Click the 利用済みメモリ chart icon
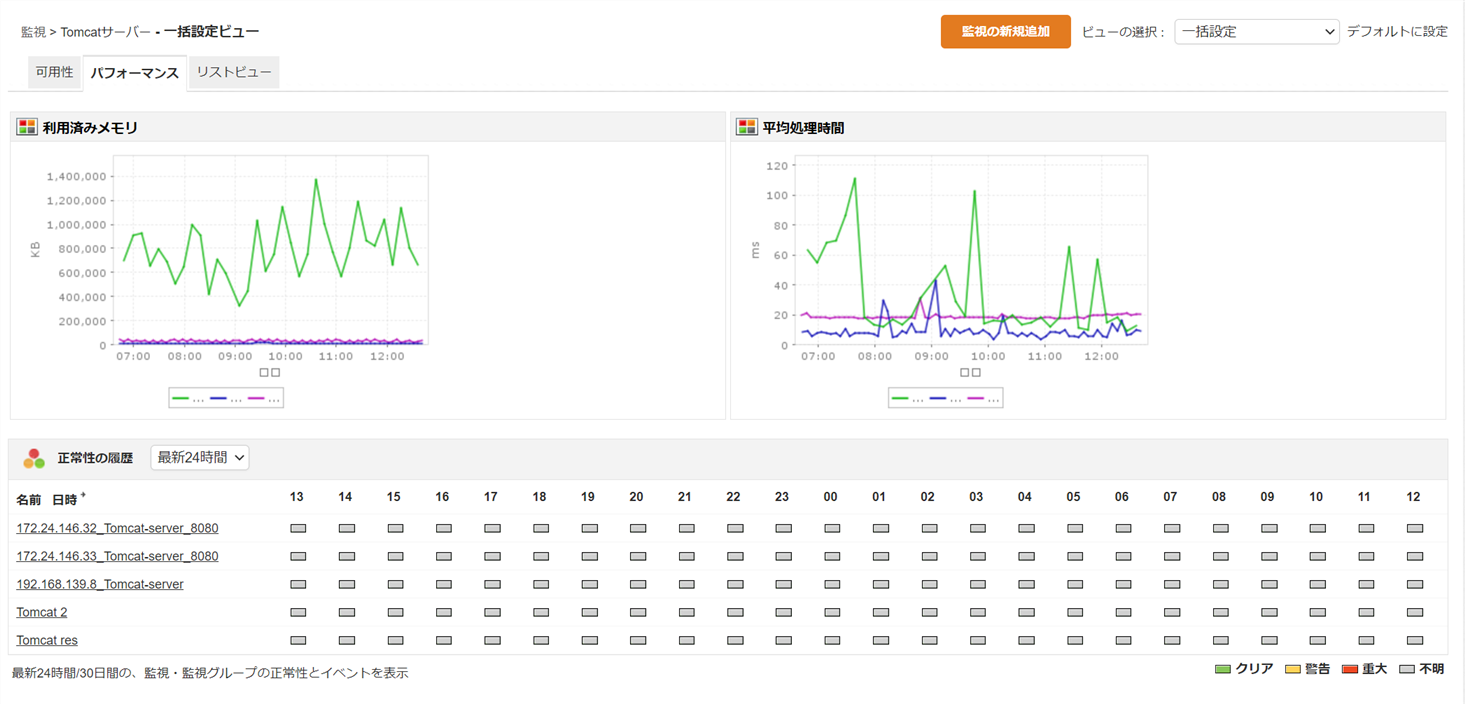Screen dimensions: 1465x704 [27, 127]
